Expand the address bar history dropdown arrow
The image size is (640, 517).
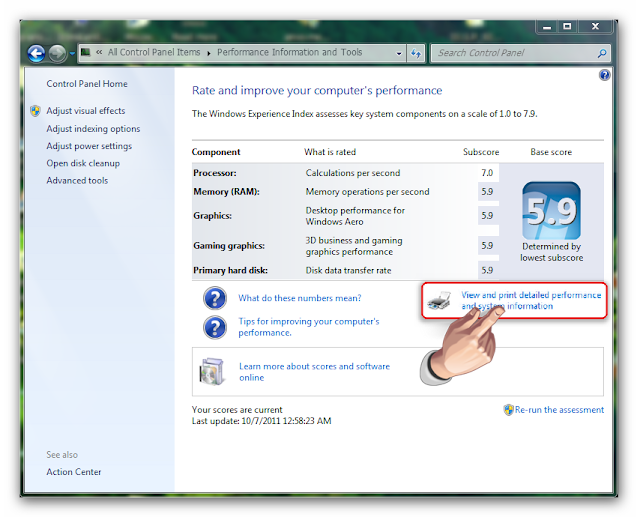pyautogui.click(x=399, y=53)
